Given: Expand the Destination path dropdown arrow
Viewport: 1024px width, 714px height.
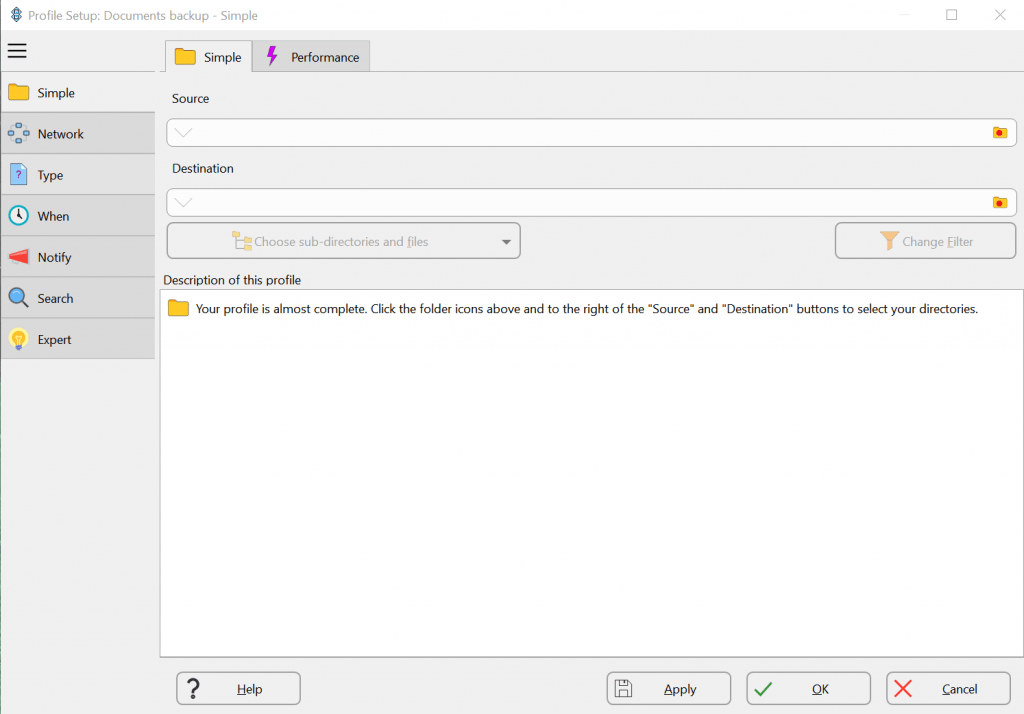Looking at the screenshot, I should (184, 203).
